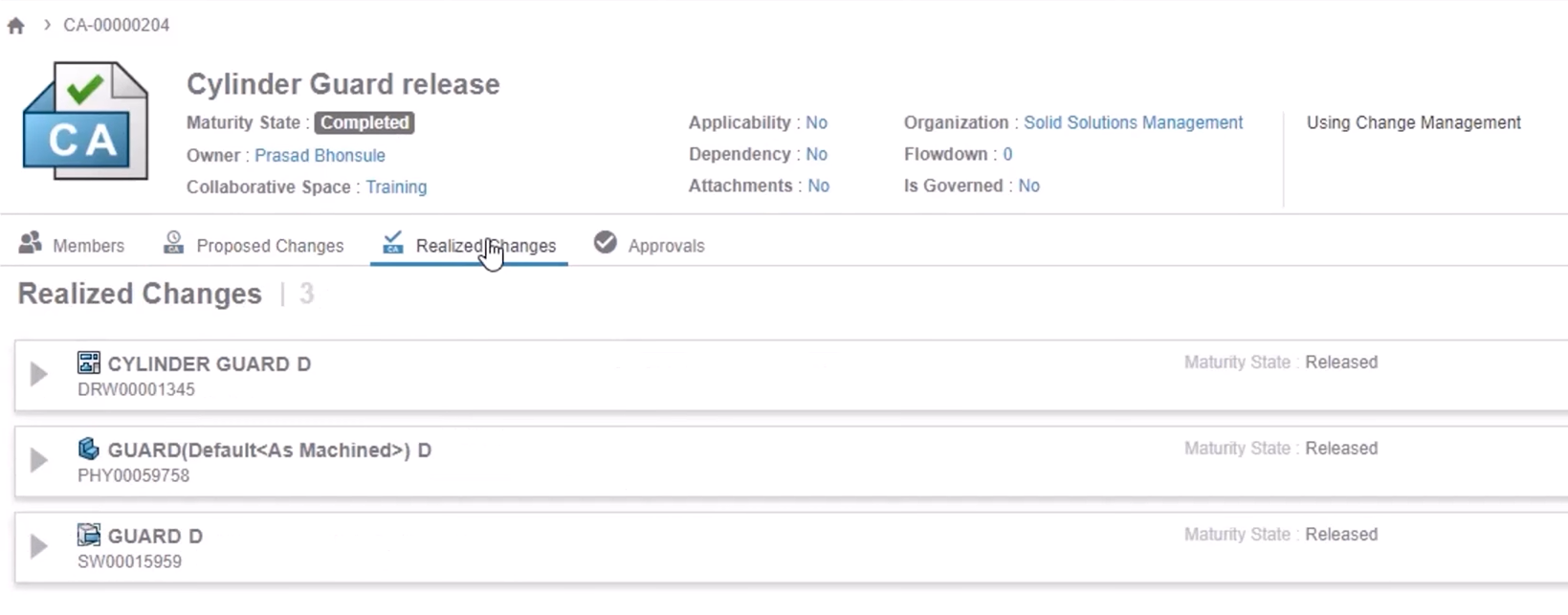1568x615 pixels.
Task: Click the Completed maturity state badge
Action: click(364, 122)
